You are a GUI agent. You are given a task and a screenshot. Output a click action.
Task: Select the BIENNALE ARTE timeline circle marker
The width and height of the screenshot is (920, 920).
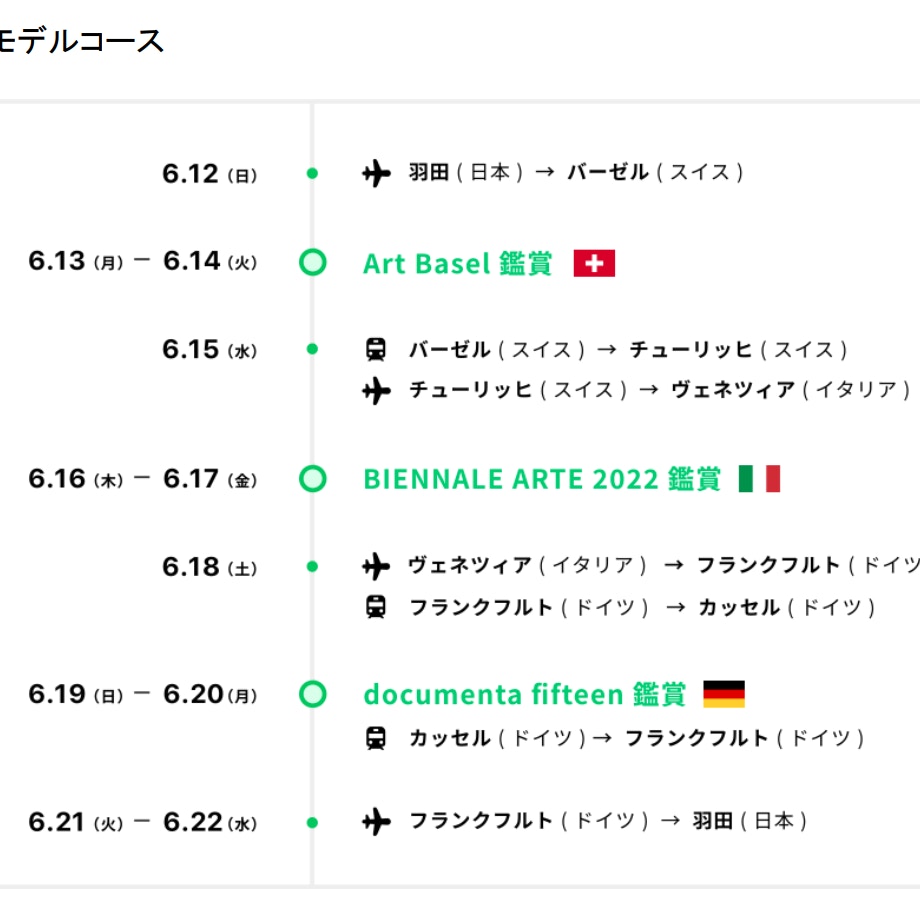tap(313, 479)
